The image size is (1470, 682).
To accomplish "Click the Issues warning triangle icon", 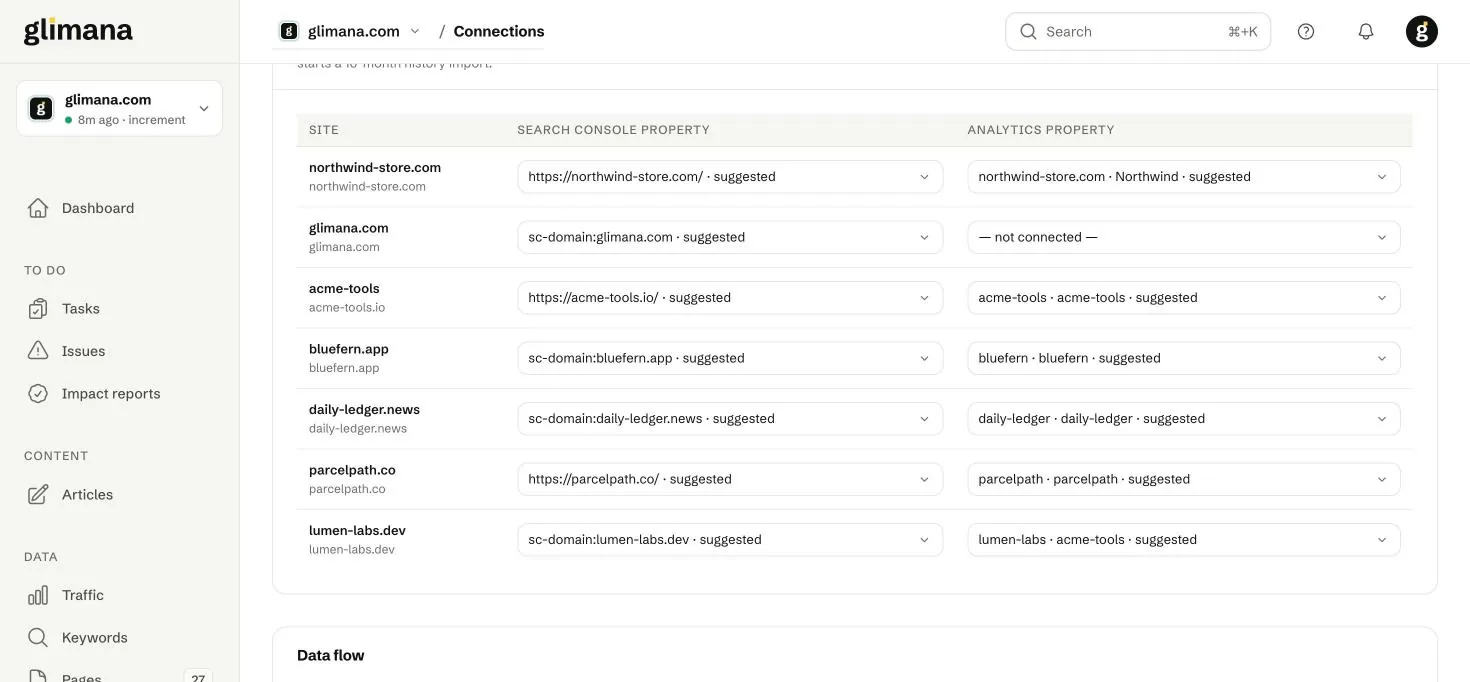I will pyautogui.click(x=38, y=351).
